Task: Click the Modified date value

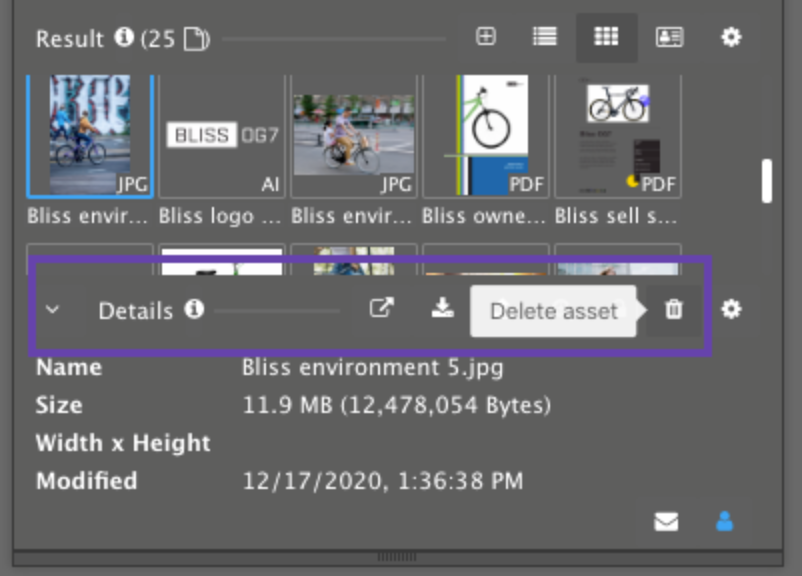Action: coord(383,481)
